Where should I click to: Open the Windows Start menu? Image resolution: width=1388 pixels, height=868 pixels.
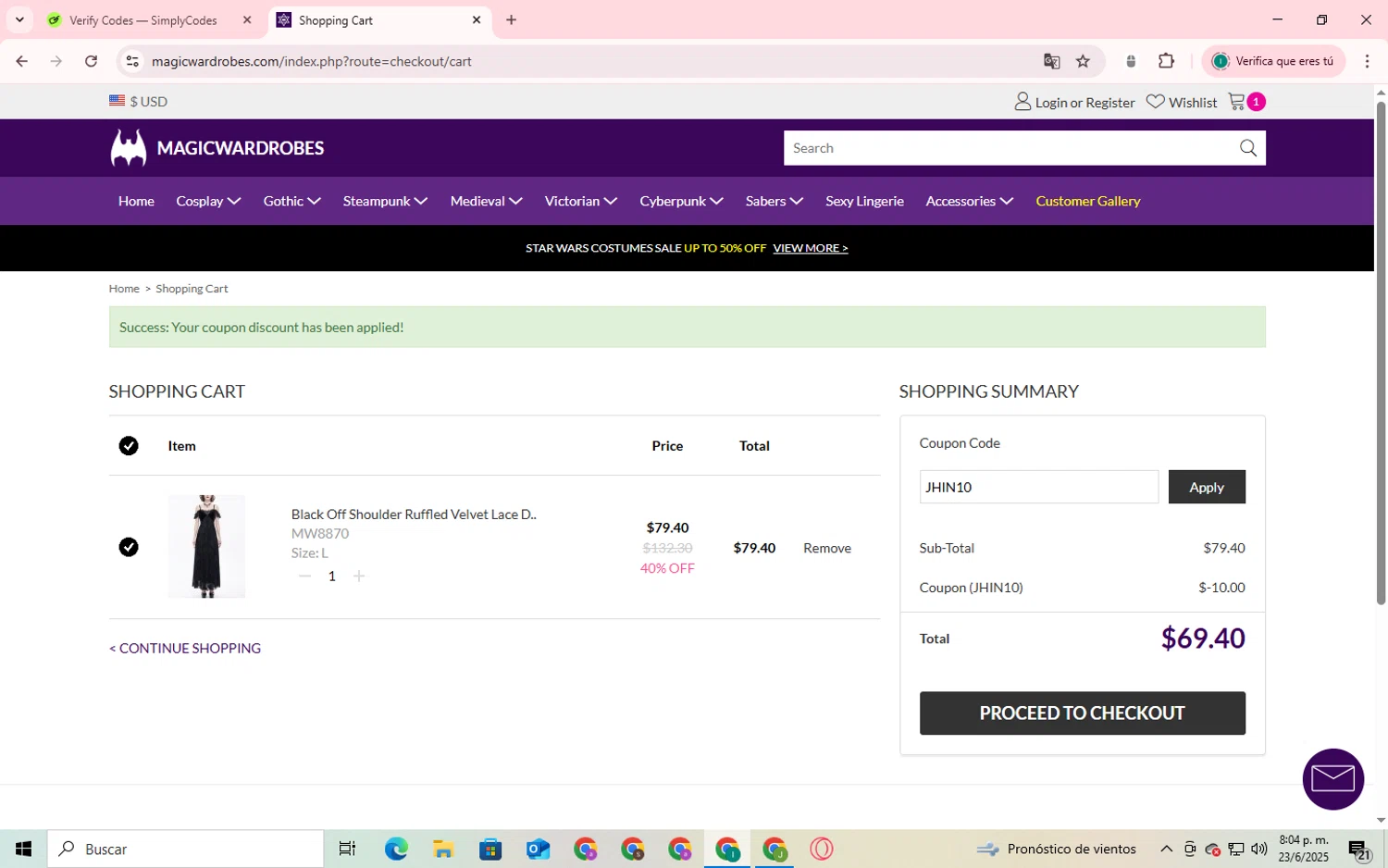click(23, 849)
